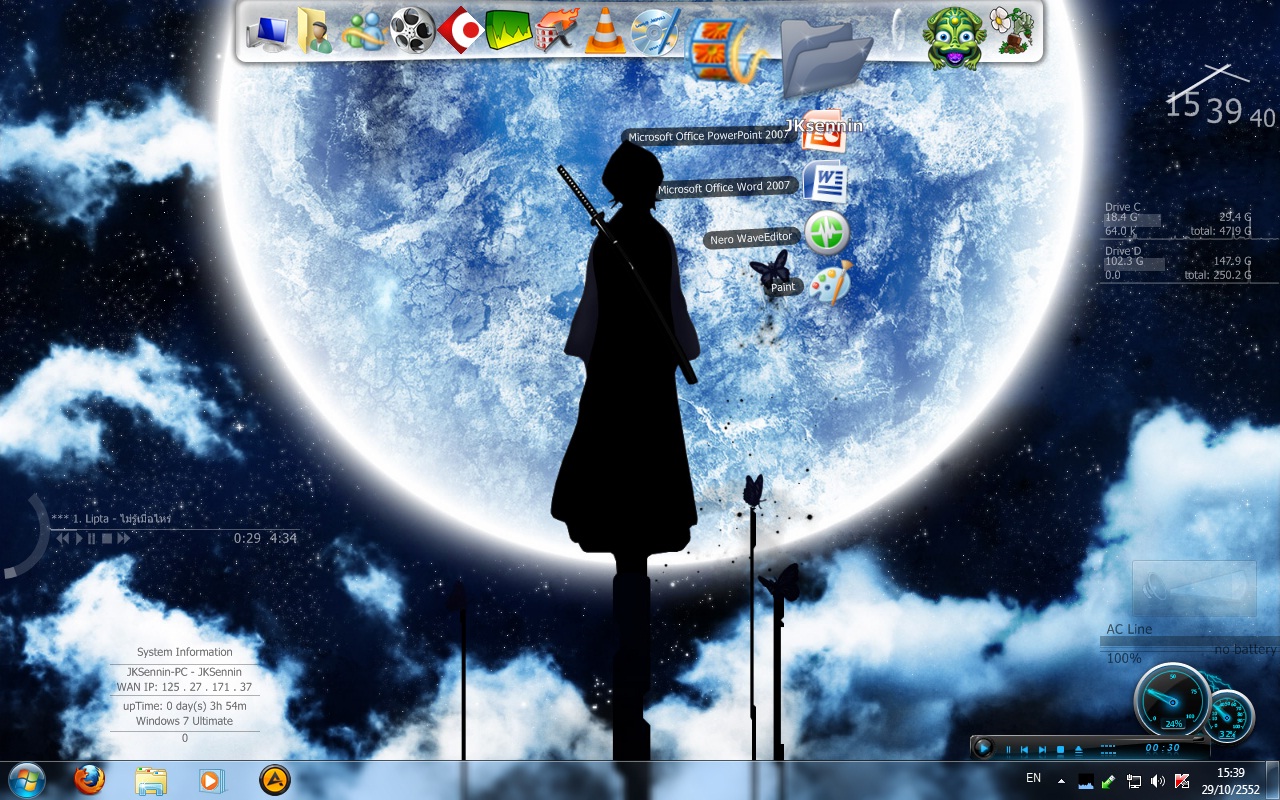
Task: Open Windows Media Player from the taskbar
Action: [212, 781]
